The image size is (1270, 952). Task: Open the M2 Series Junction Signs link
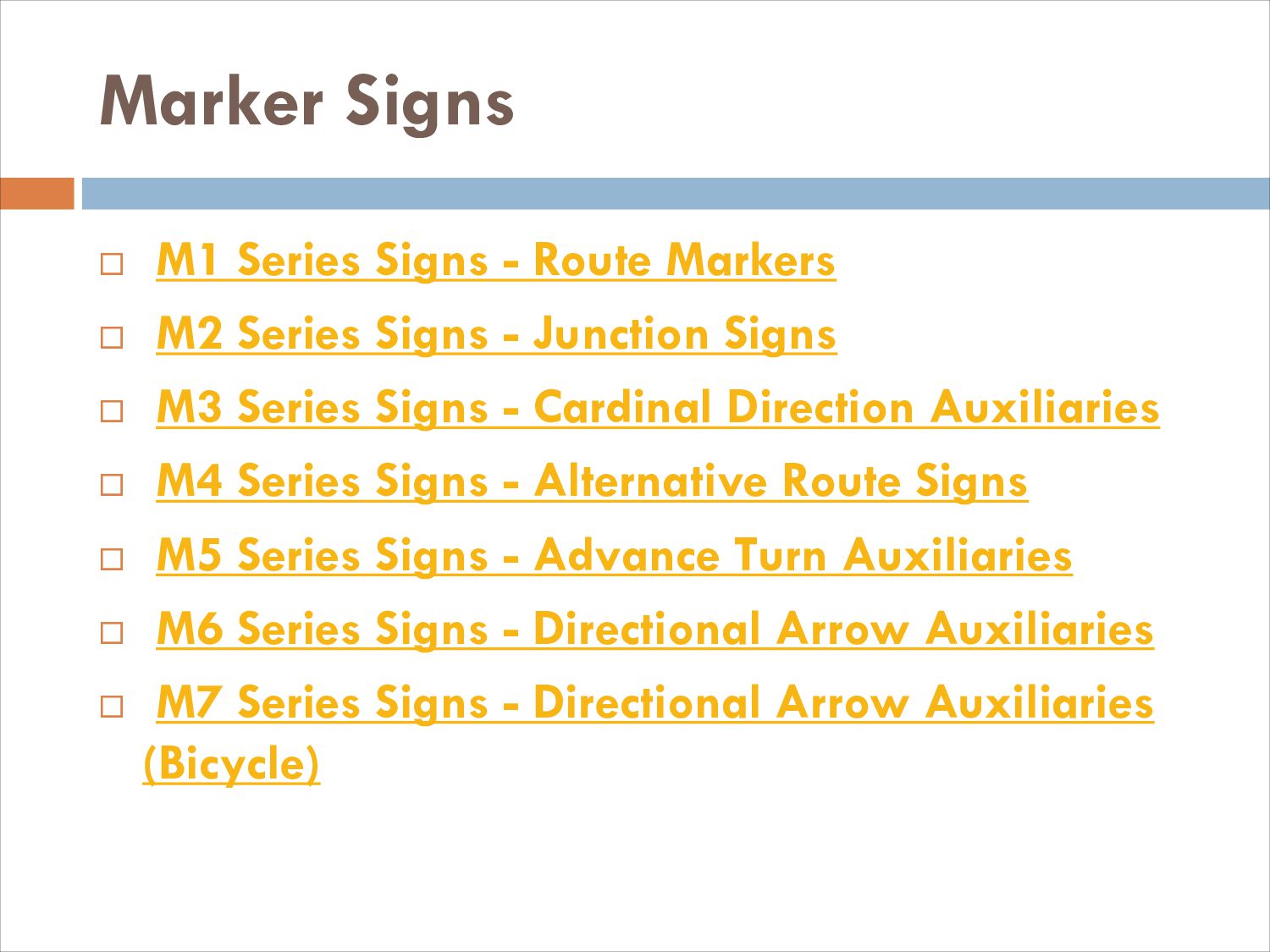click(x=496, y=333)
